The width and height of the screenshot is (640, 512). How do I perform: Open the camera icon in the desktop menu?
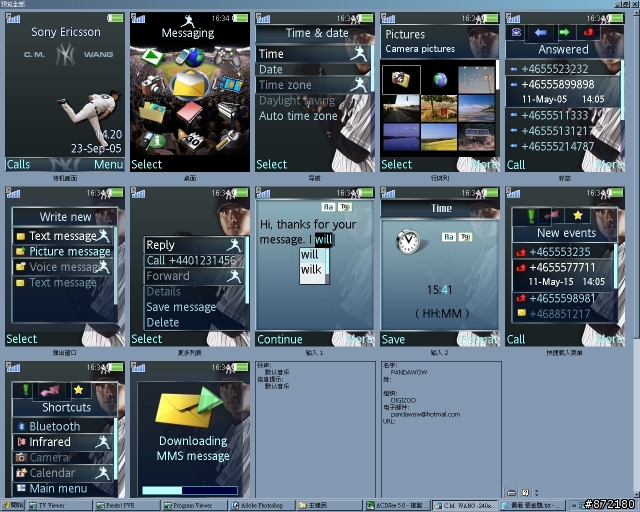pos(152,84)
